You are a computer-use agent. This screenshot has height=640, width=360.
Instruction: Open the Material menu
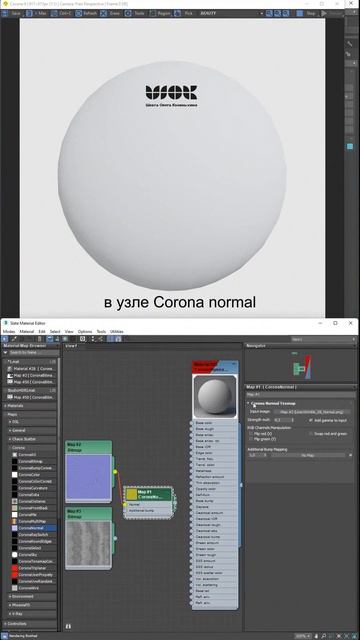tap(27, 331)
